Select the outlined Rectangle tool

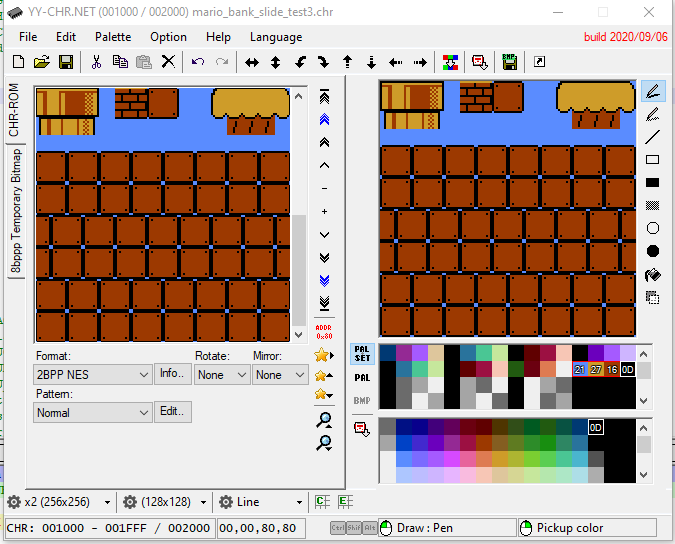tap(653, 160)
